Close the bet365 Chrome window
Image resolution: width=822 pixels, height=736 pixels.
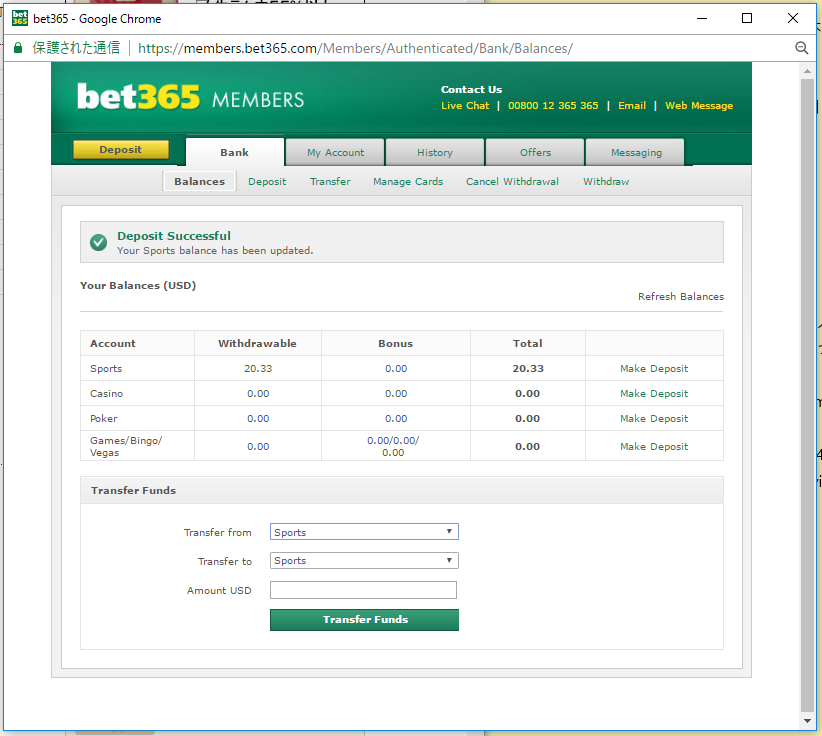[793, 18]
